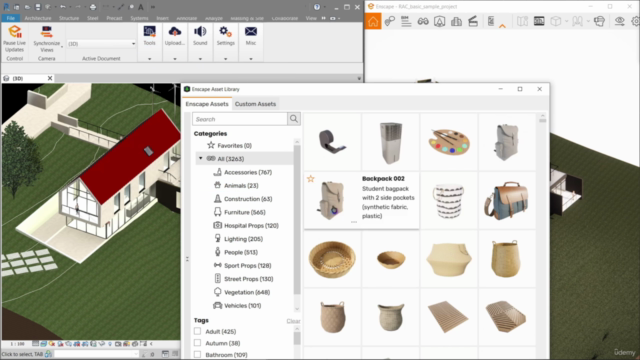Click Revit Help question mark icon
The width and height of the screenshot is (640, 360).
tap(317, 7)
